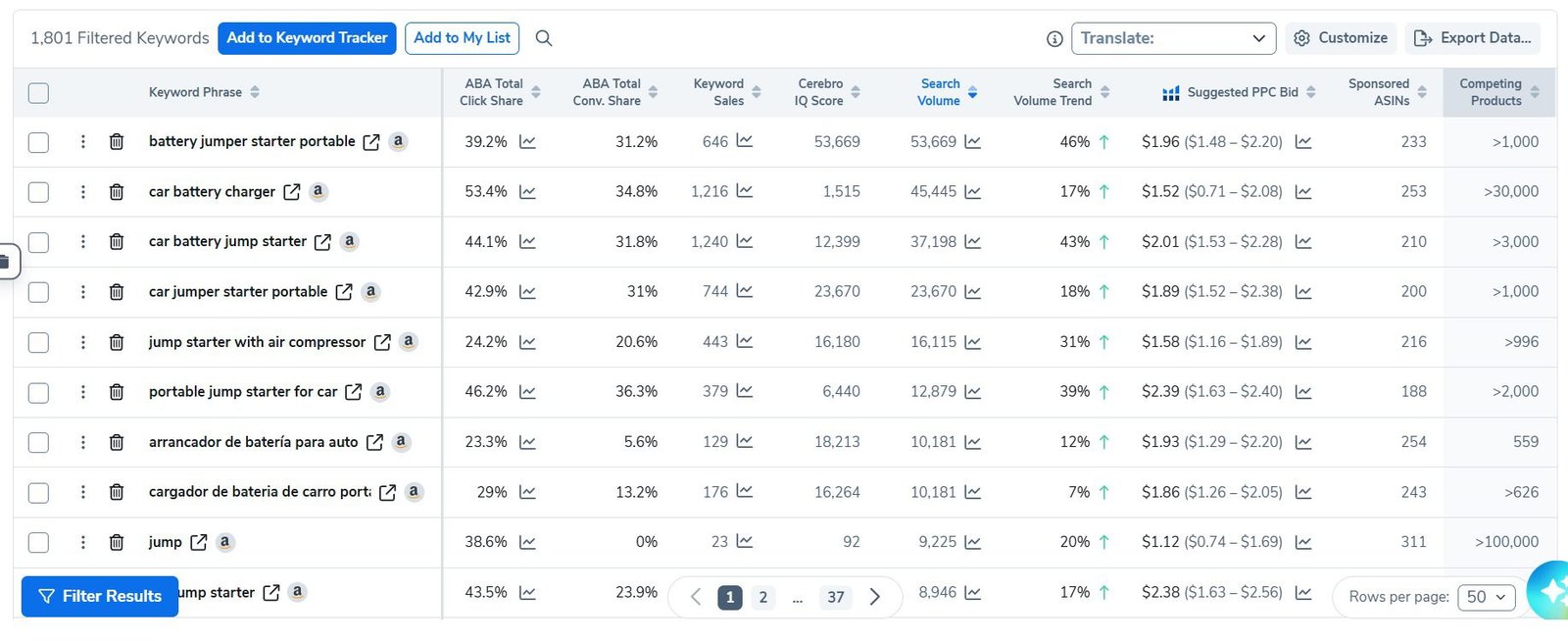
Task: Open the Suggested PPC Bid chart icon in header
Action: coord(1171,93)
